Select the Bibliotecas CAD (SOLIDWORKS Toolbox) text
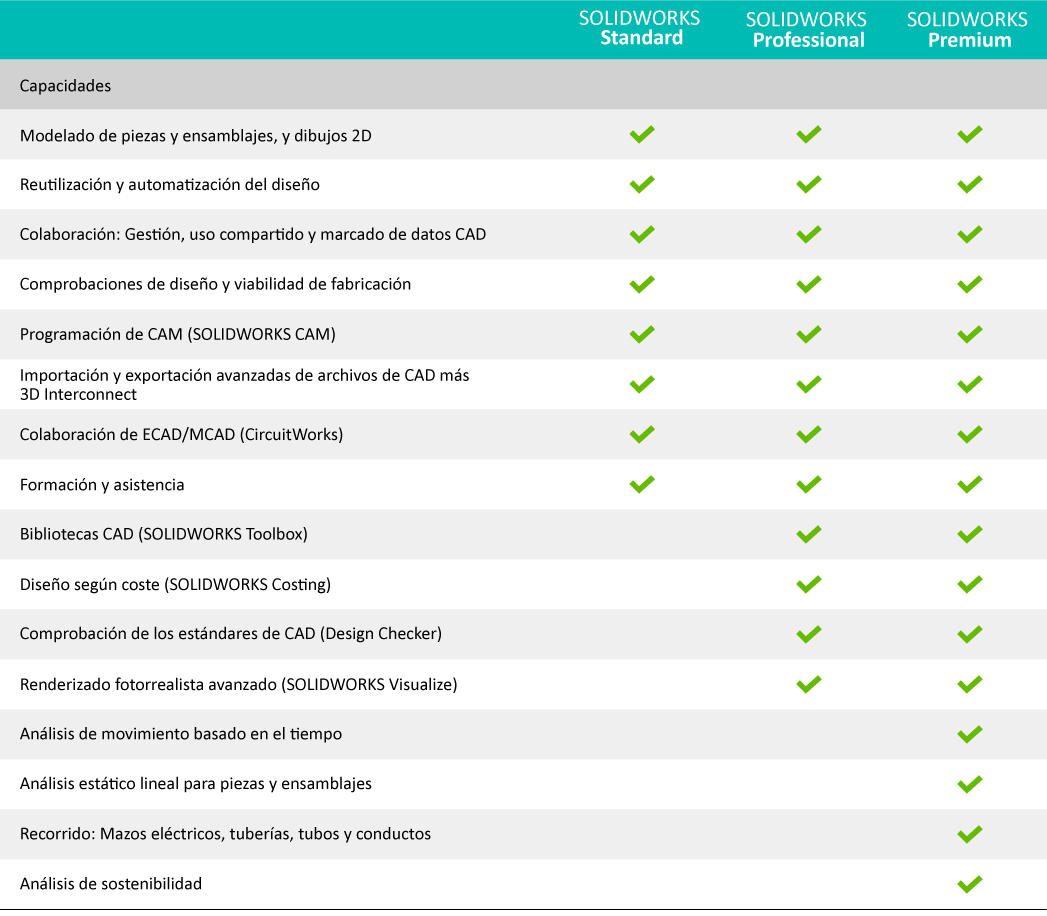The width and height of the screenshot is (1047, 916). [x=164, y=534]
